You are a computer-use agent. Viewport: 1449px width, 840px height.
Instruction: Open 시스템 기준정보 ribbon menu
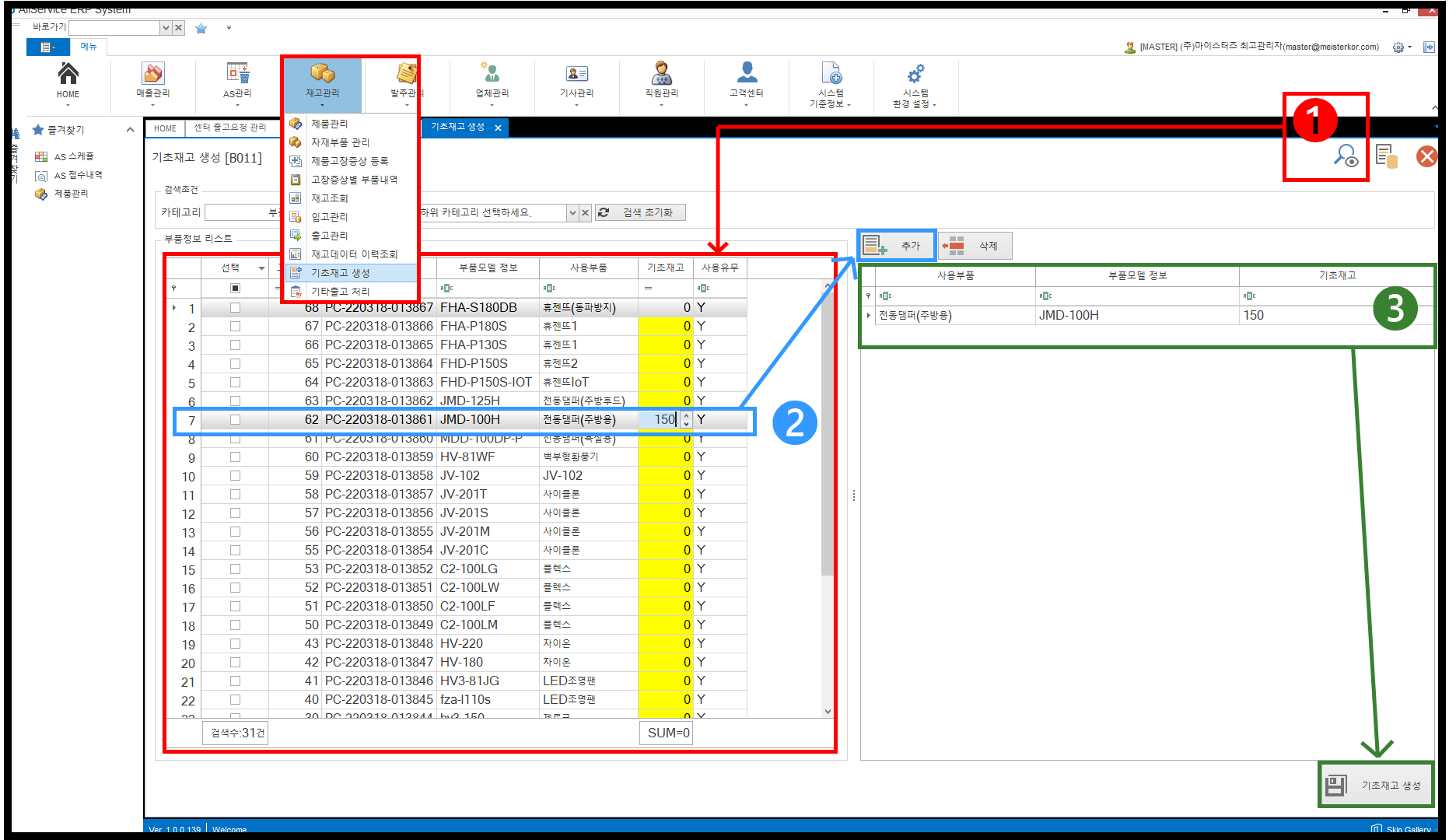coord(831,84)
